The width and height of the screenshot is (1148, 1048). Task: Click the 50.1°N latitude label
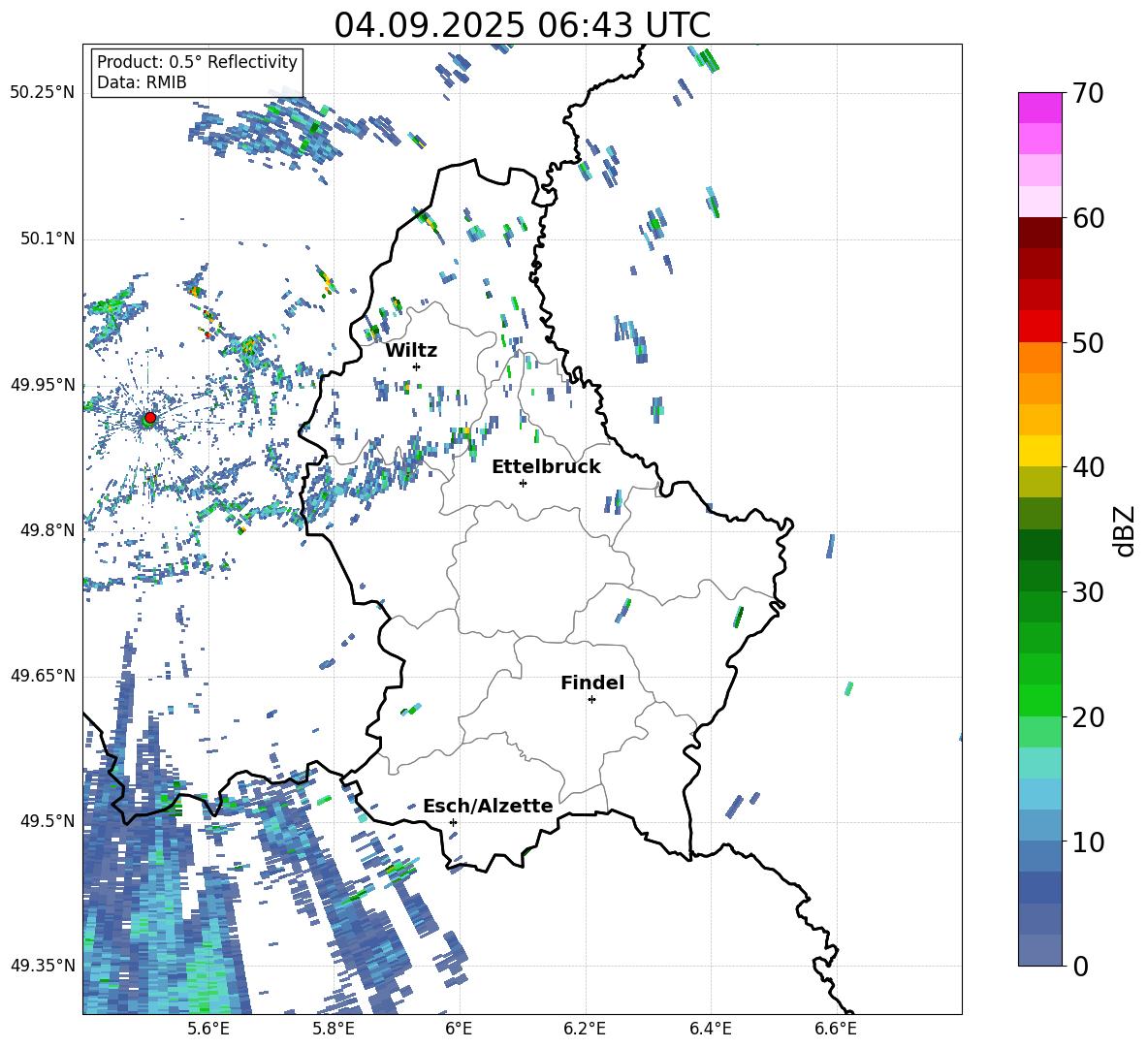tap(47, 238)
